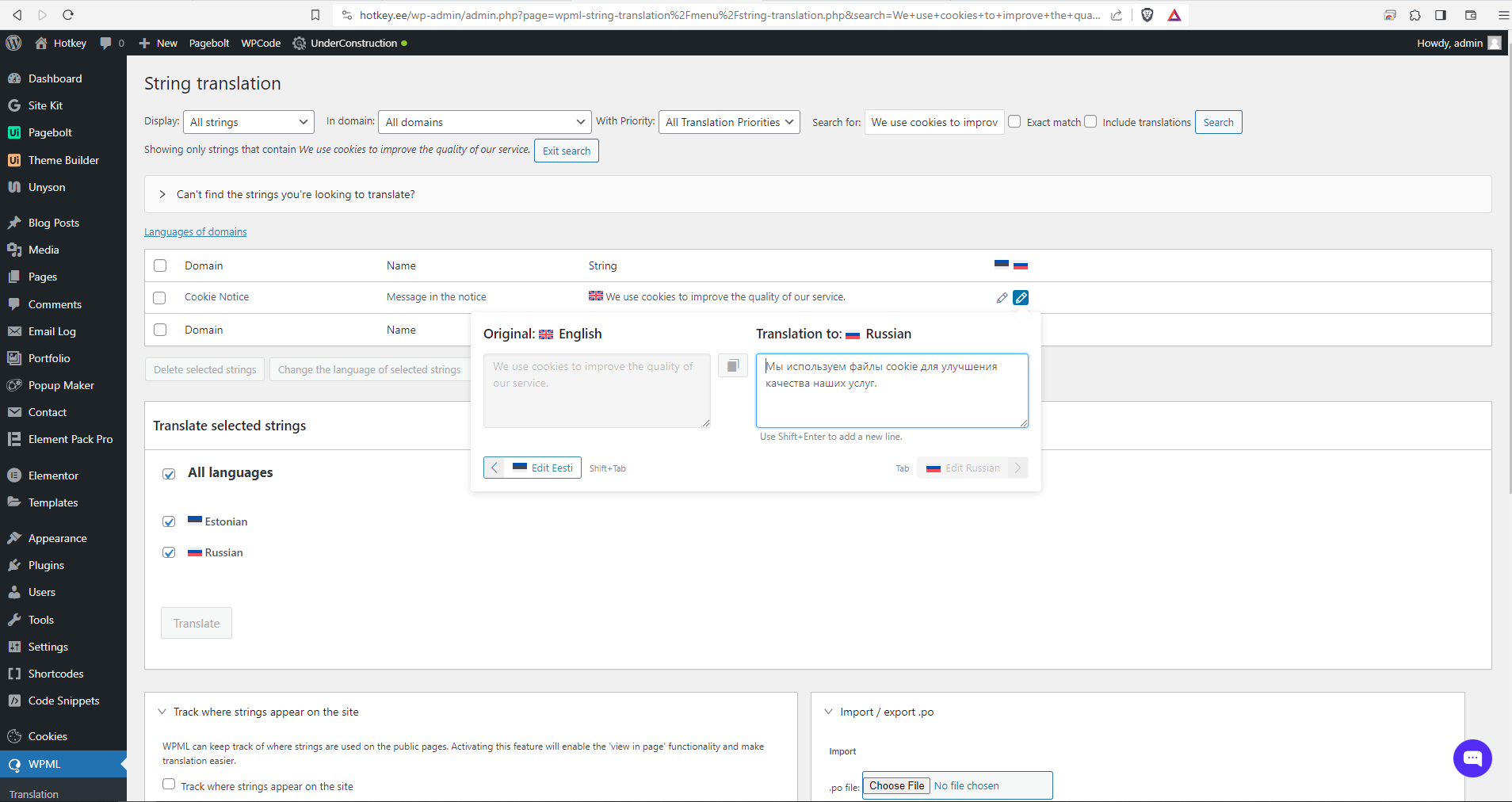Viewport: 1512px width, 802px height.
Task: Select all strings header checkbox
Action: (160, 265)
